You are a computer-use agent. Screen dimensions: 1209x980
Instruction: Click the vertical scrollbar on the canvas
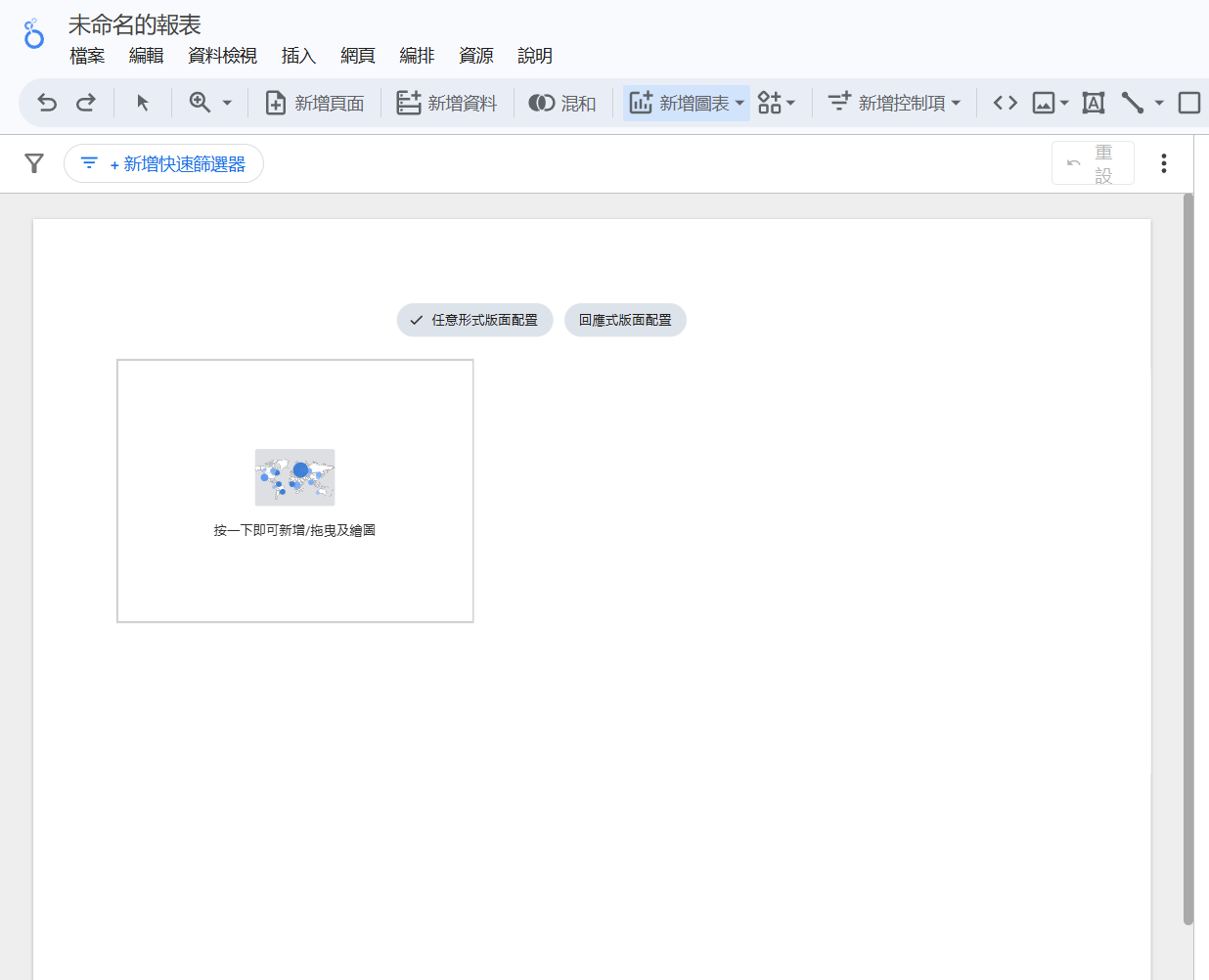coord(1188,558)
